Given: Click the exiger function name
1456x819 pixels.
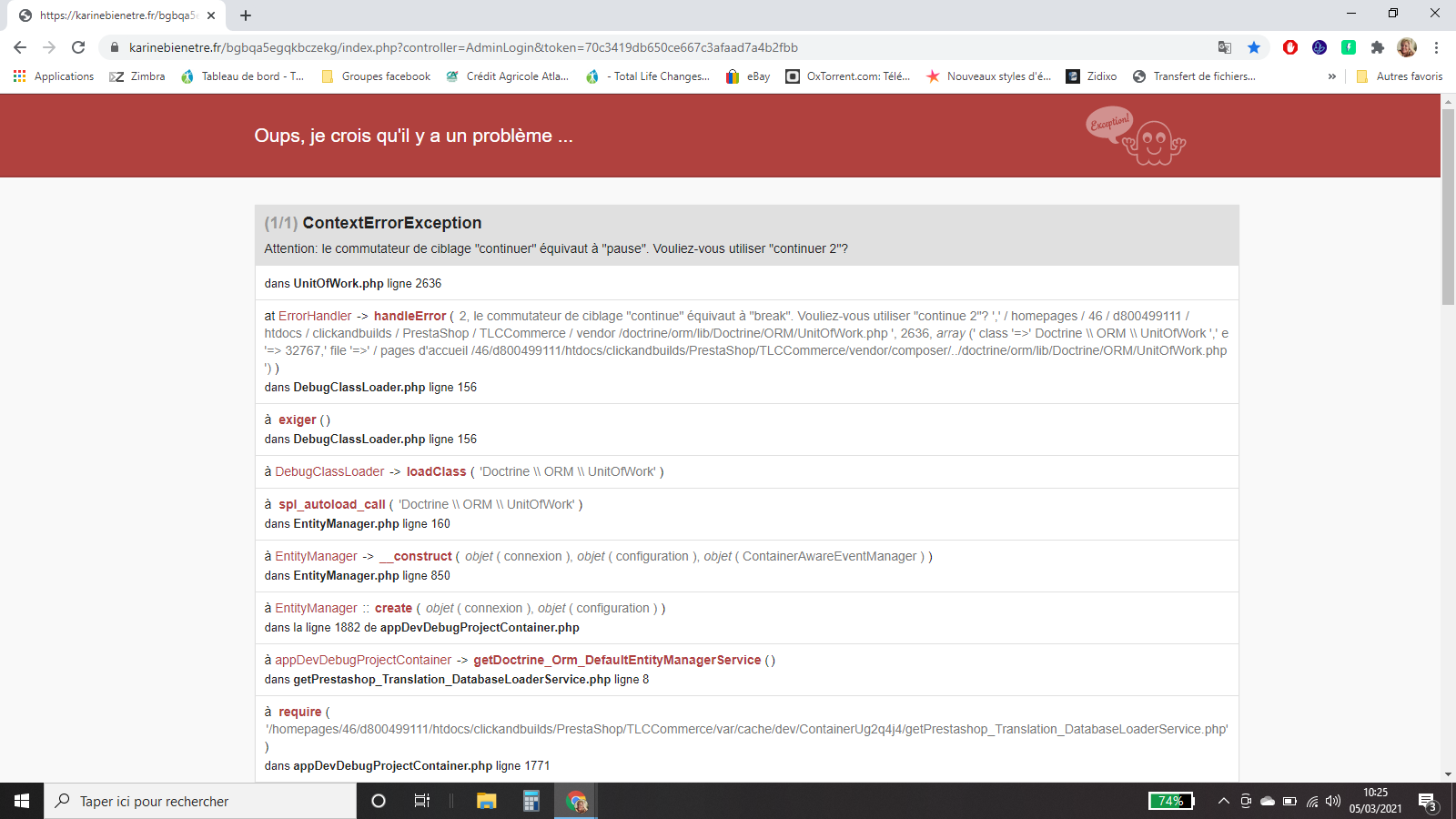Looking at the screenshot, I should coord(298,420).
